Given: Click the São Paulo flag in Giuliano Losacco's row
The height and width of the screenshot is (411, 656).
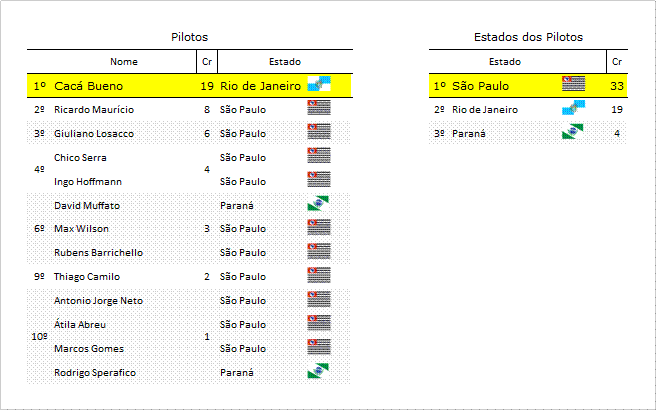Looking at the screenshot, I should pos(319,131).
